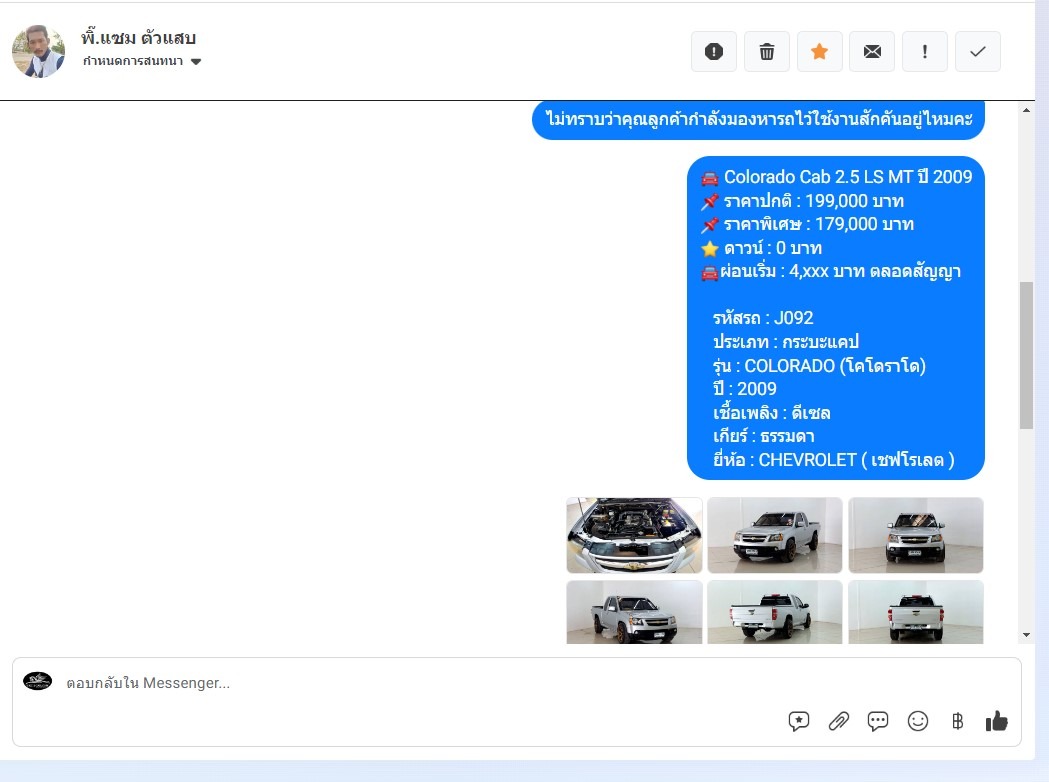The height and width of the screenshot is (782, 1049).
Task: Delete conversation using the trash icon
Action: point(767,52)
